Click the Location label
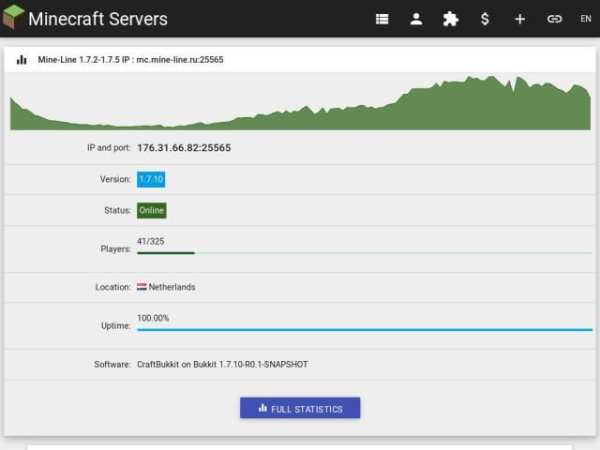 [x=113, y=287]
